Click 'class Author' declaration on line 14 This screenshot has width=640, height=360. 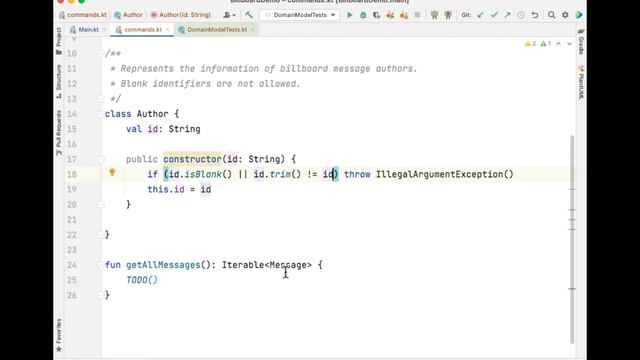point(136,114)
